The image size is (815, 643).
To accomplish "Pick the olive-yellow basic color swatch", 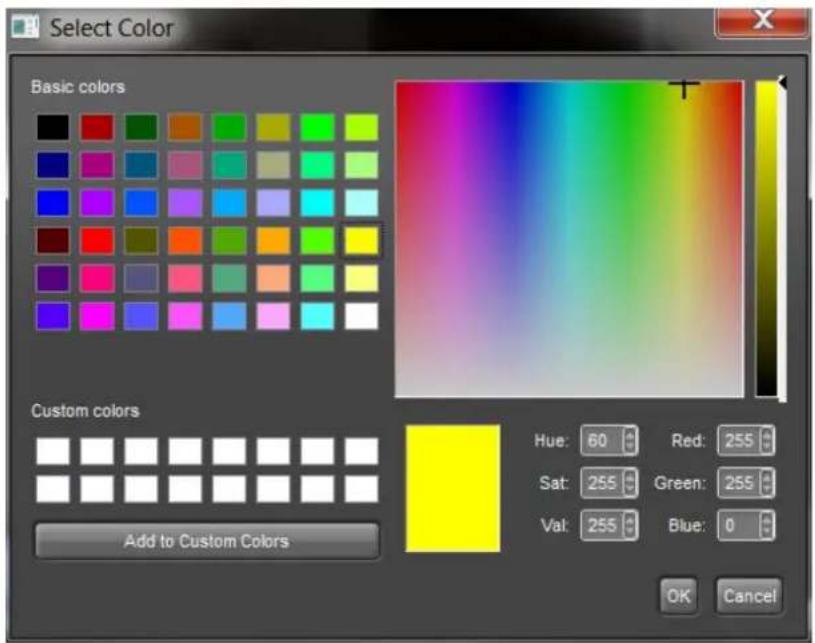I will (273, 127).
